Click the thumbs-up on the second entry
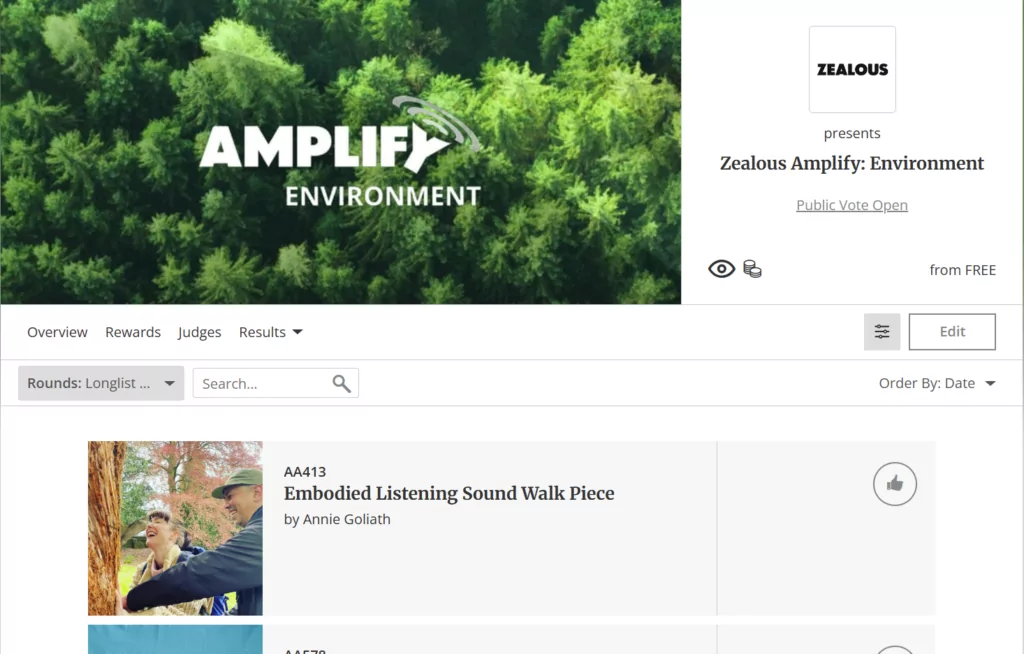 895,650
